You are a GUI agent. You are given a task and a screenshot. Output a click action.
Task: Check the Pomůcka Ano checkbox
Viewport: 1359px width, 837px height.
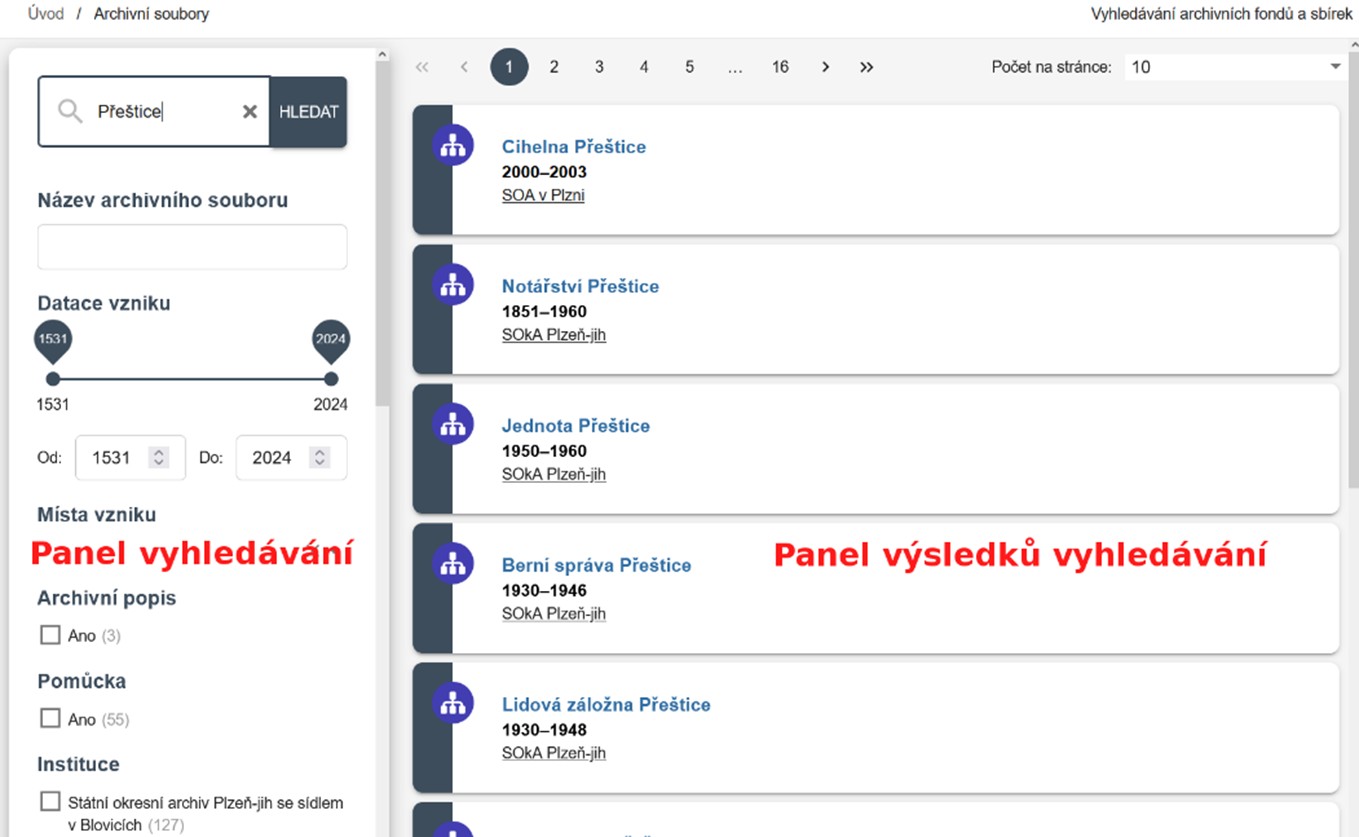pos(50,718)
